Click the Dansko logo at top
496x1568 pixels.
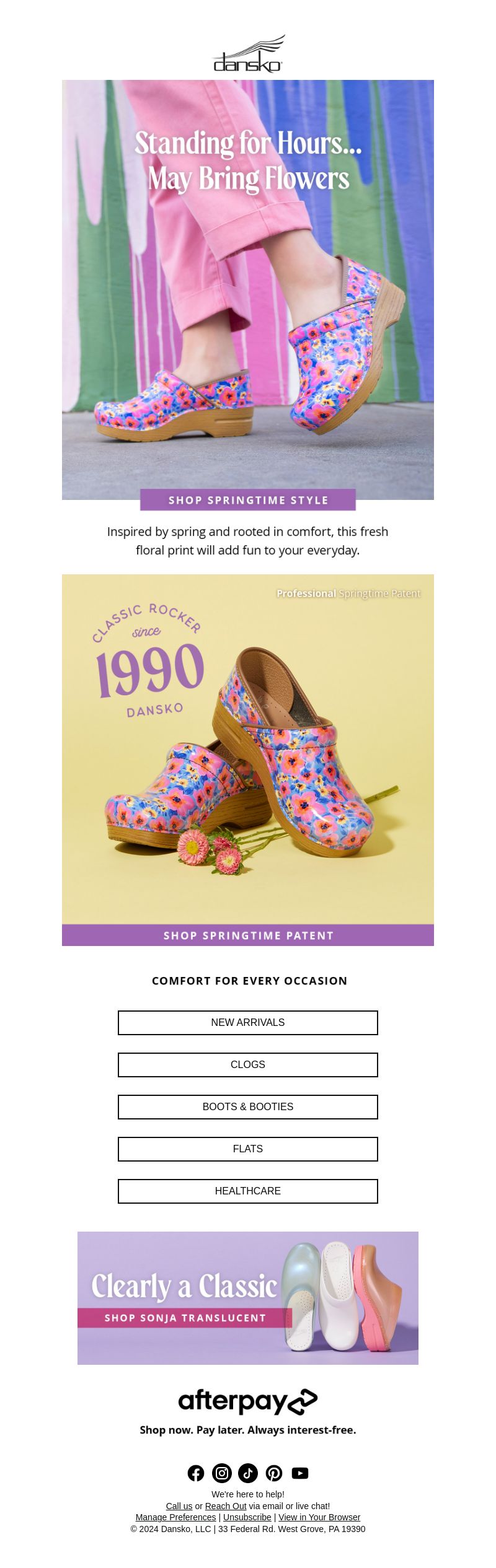tap(248, 55)
